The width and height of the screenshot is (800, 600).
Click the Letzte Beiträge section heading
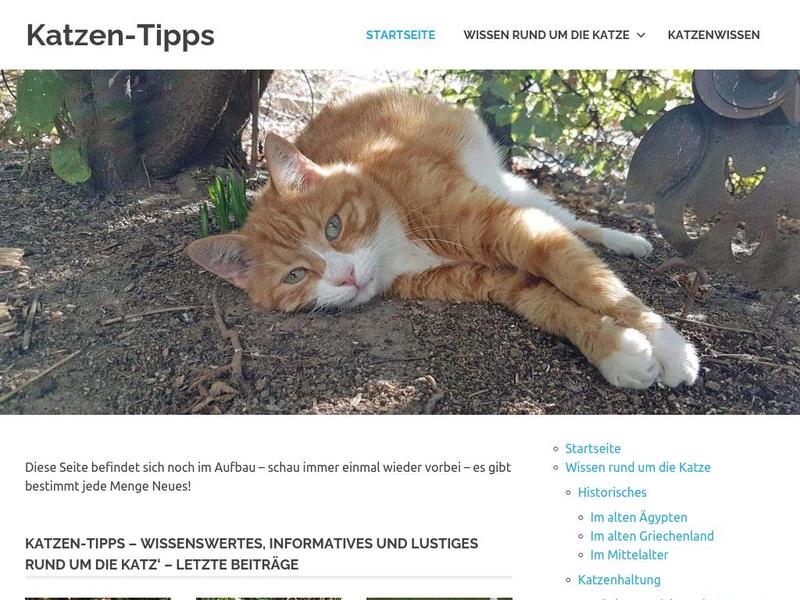point(252,554)
